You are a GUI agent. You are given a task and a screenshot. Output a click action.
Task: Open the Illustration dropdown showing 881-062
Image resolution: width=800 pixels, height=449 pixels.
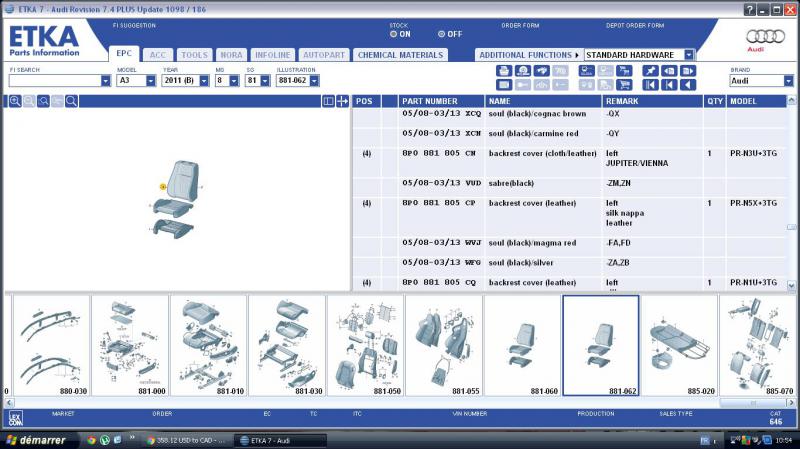pyautogui.click(x=314, y=81)
